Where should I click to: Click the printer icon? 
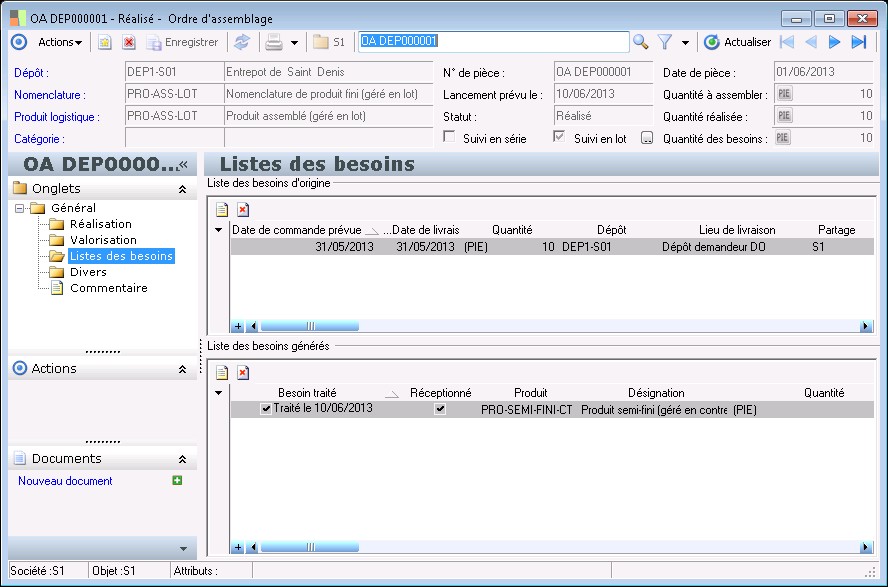click(273, 42)
